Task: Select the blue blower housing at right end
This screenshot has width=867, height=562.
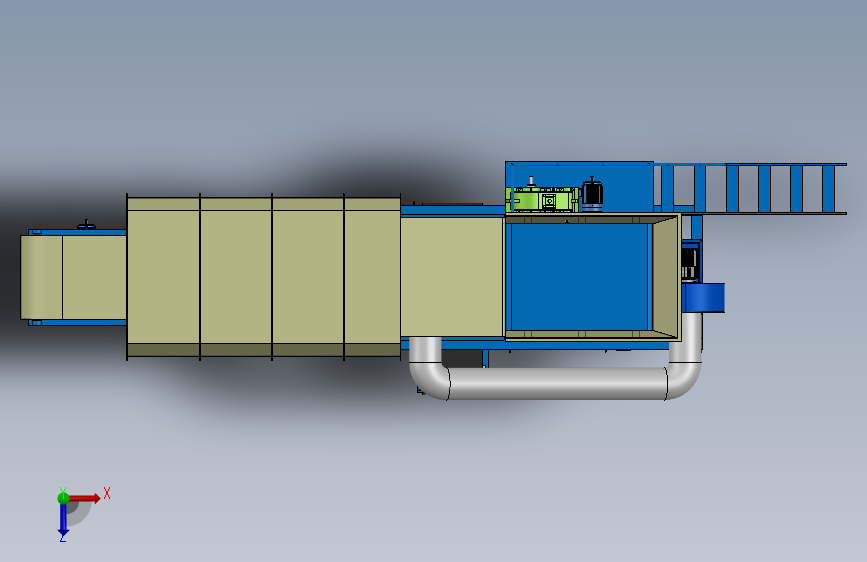Action: click(704, 298)
